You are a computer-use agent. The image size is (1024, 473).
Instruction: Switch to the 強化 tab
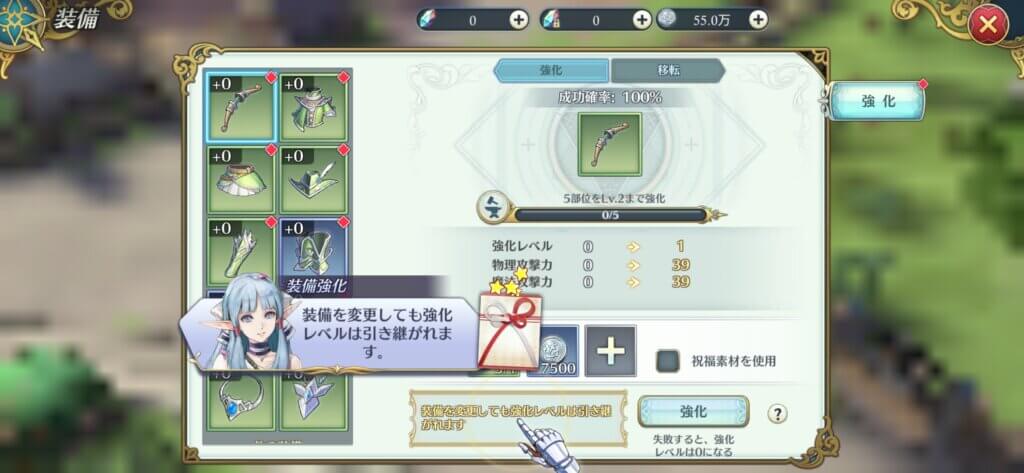coord(551,71)
